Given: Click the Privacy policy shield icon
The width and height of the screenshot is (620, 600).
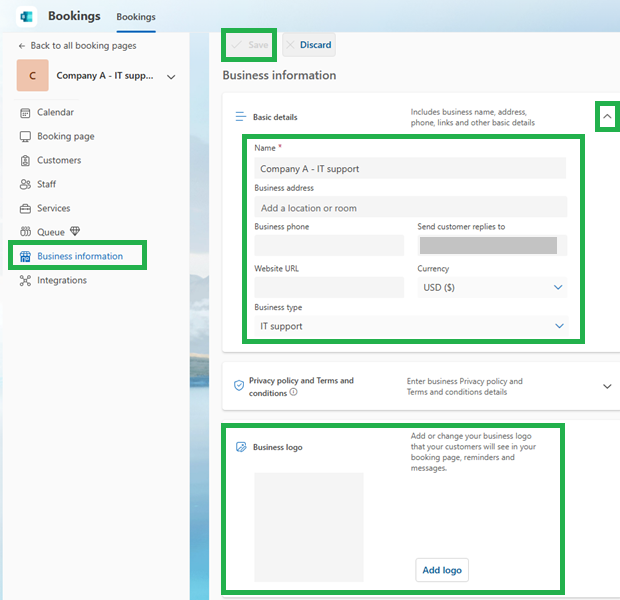Looking at the screenshot, I should click(239, 385).
